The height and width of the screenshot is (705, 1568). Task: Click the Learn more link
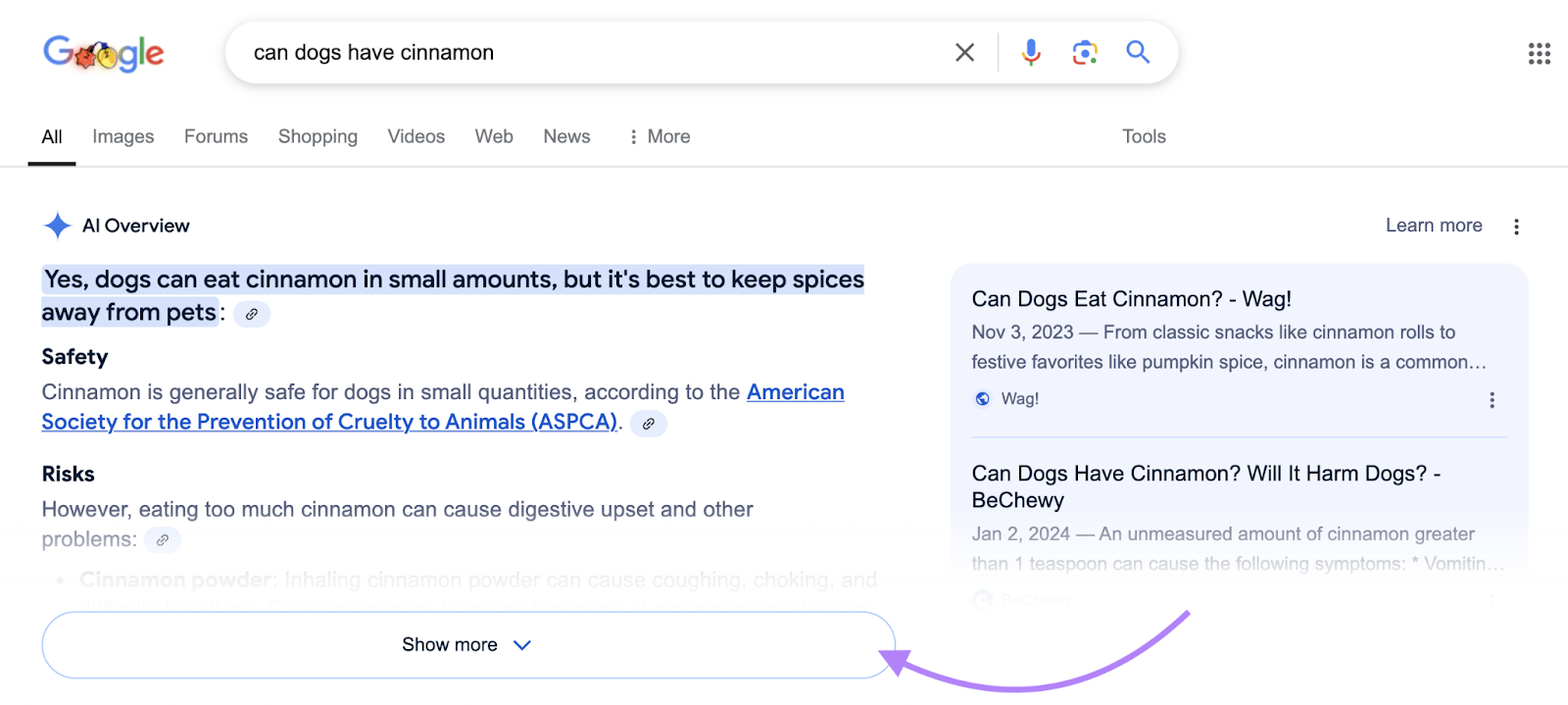click(1433, 226)
